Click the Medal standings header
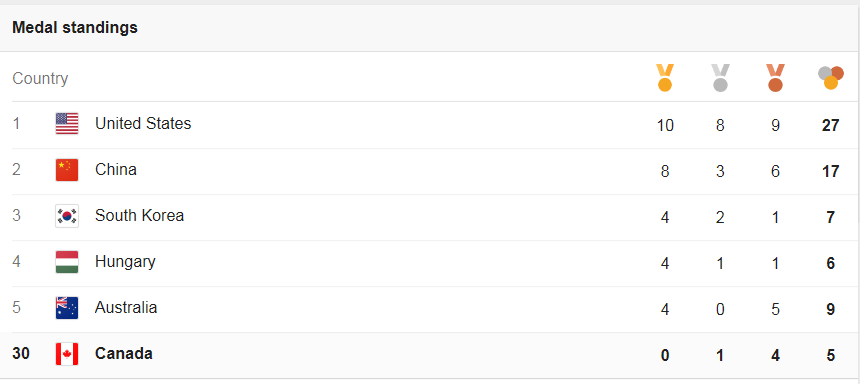Viewport: 860px width, 384px height. 75,27
